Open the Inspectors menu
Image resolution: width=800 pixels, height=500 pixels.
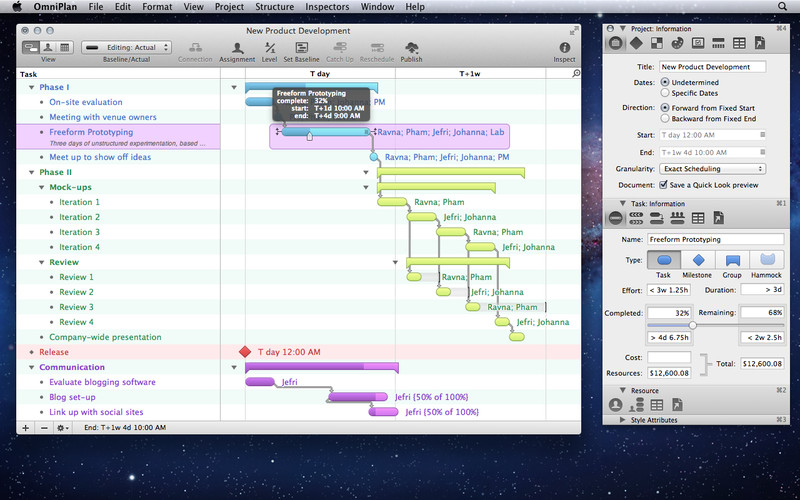[329, 7]
